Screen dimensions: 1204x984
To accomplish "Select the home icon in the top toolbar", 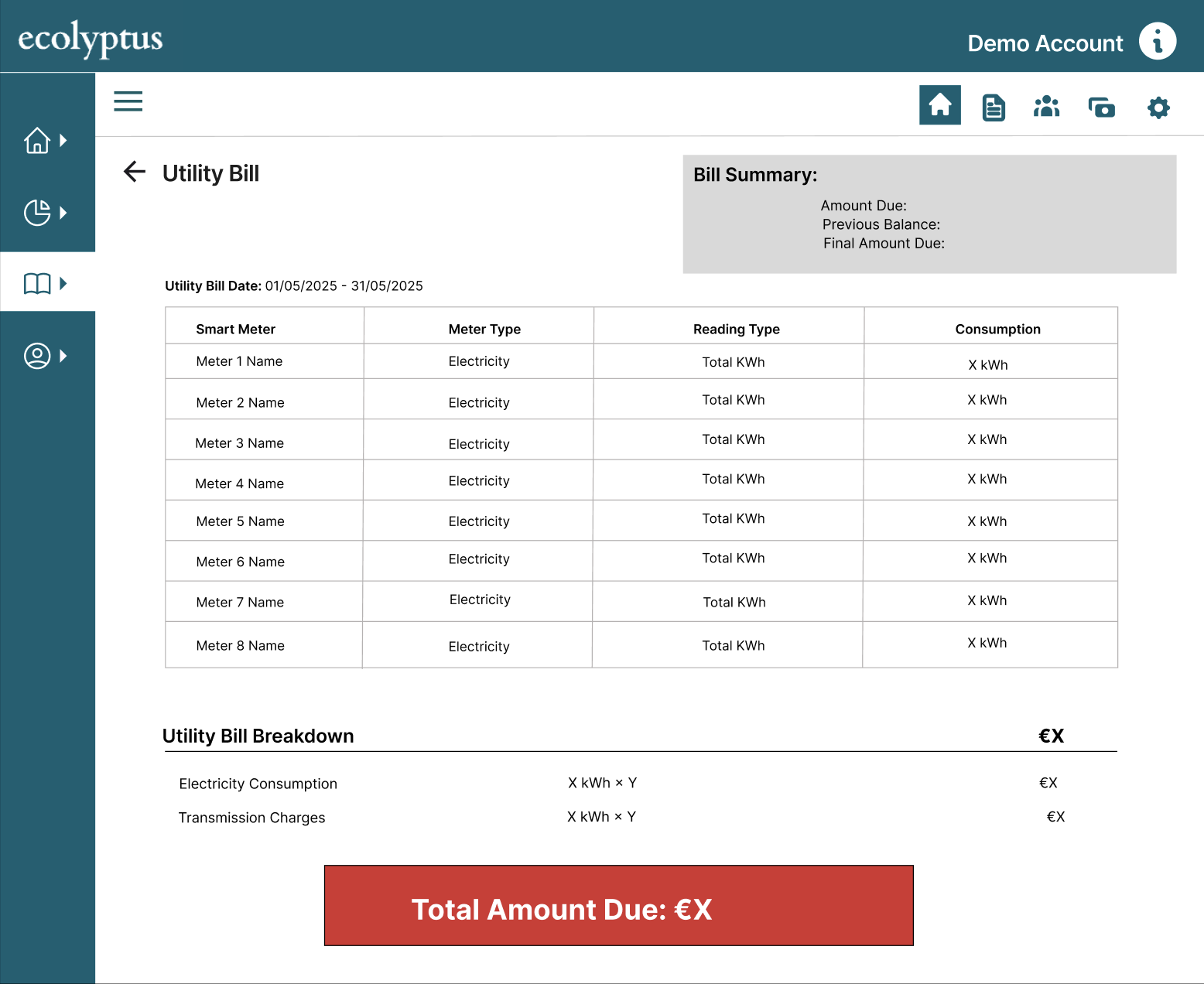I will (x=939, y=105).
